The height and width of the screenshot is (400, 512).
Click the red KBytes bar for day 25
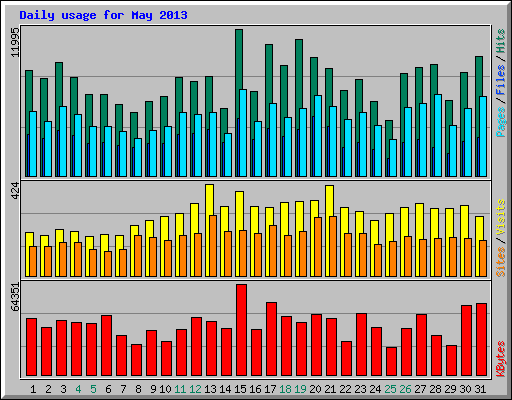point(392,362)
